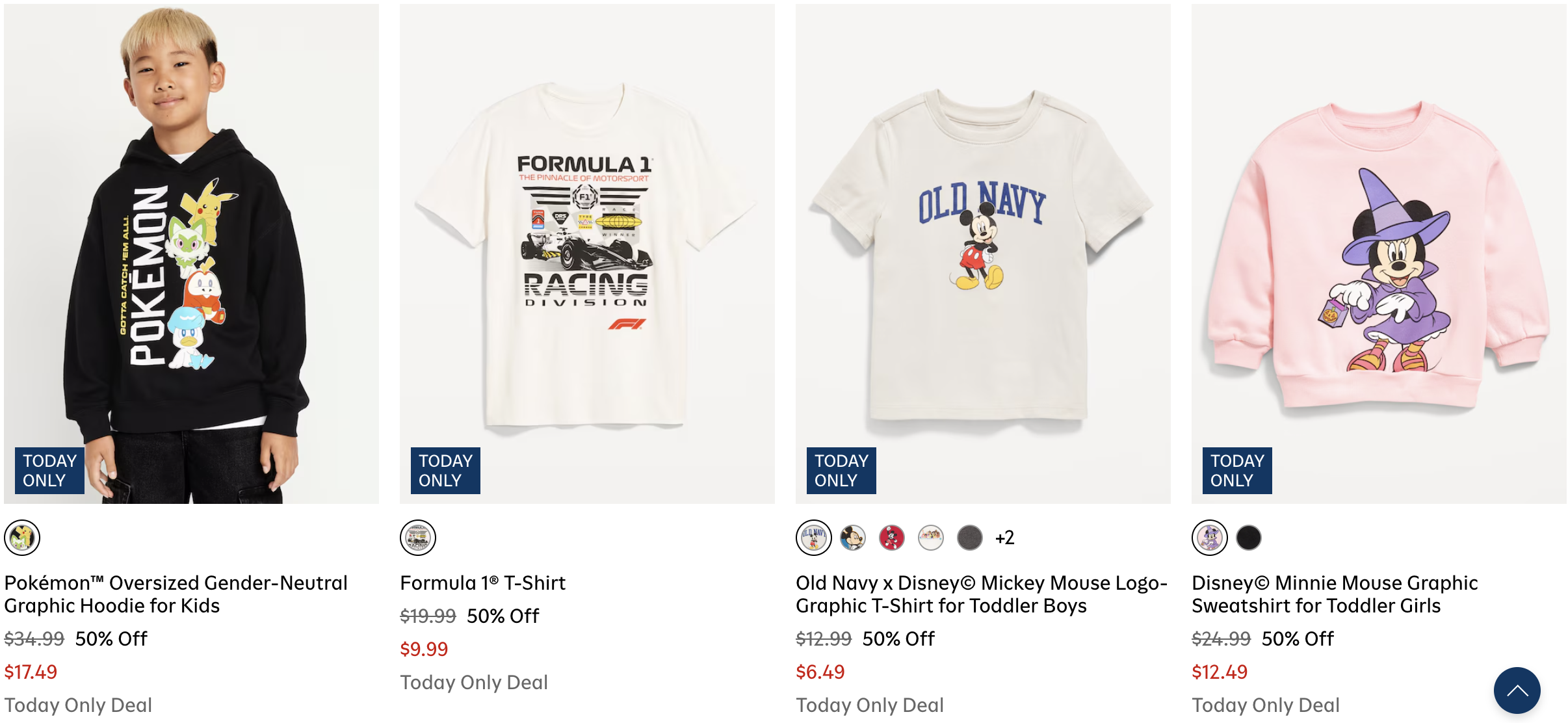Pick the red Mickey graphic swatch
Viewport: 1568px width, 723px height.
[x=892, y=538]
